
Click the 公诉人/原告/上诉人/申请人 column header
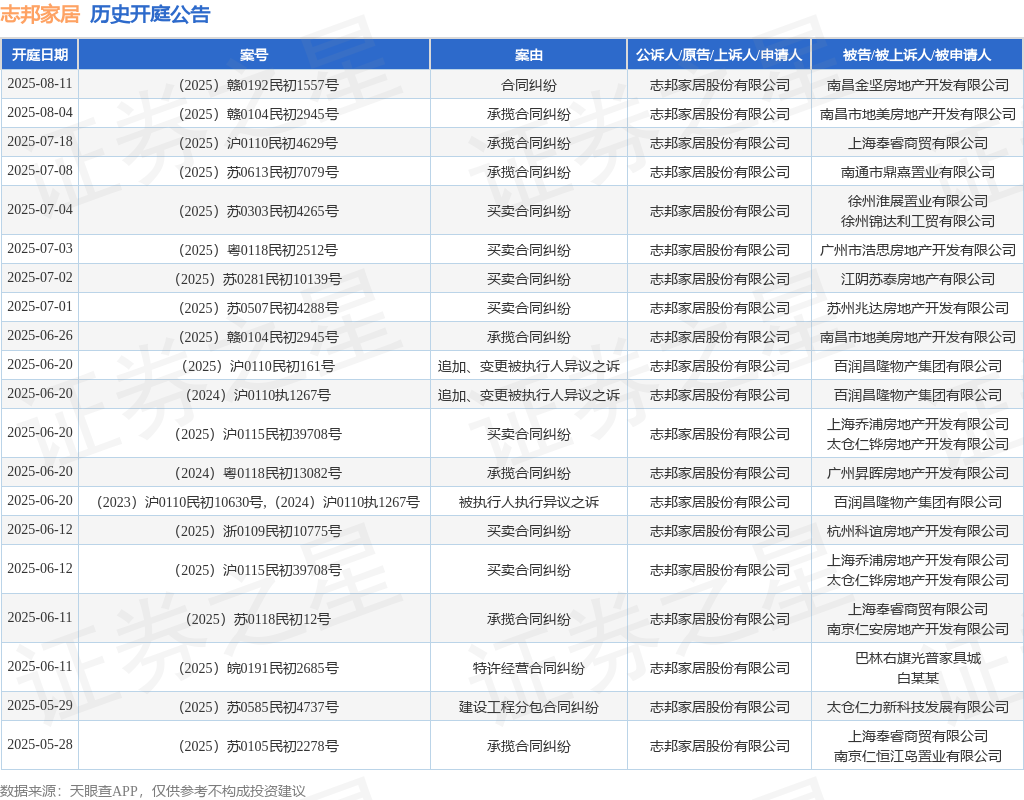coord(719,55)
